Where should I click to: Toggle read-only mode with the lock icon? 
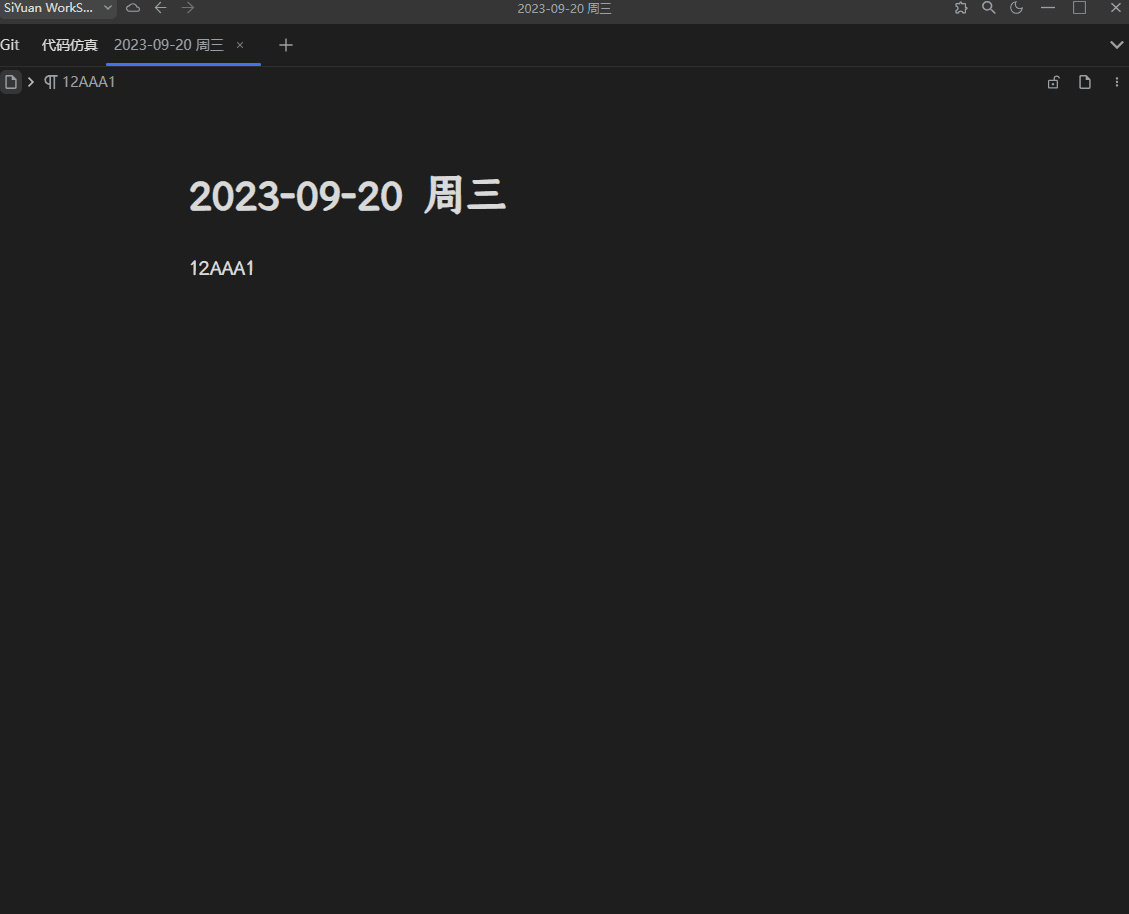[x=1052, y=82]
